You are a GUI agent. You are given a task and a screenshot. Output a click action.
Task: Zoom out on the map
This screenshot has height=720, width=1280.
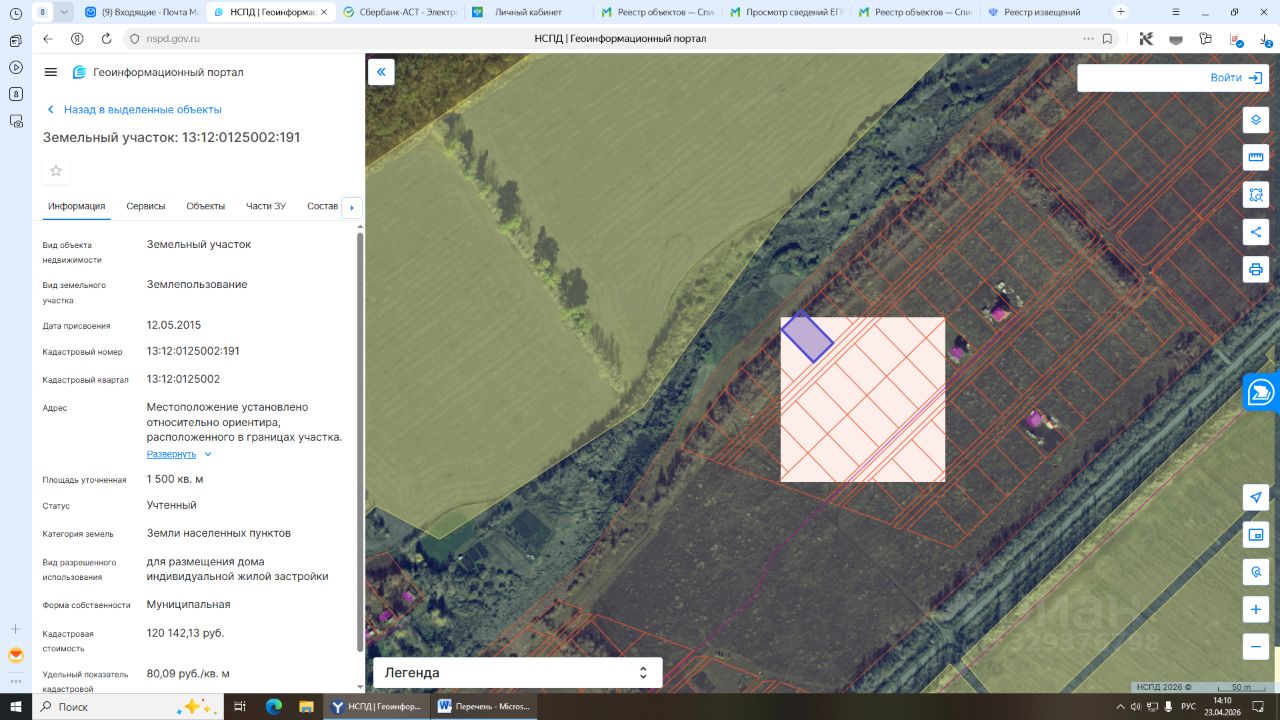coord(1256,646)
